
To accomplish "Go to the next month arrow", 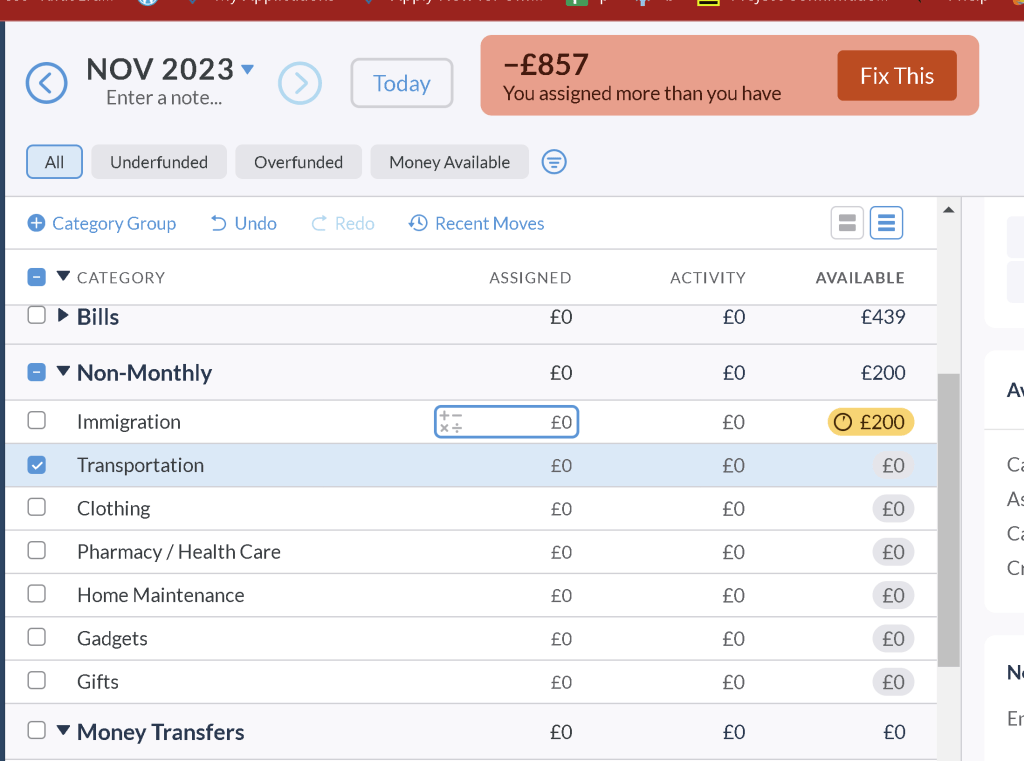I will point(300,83).
